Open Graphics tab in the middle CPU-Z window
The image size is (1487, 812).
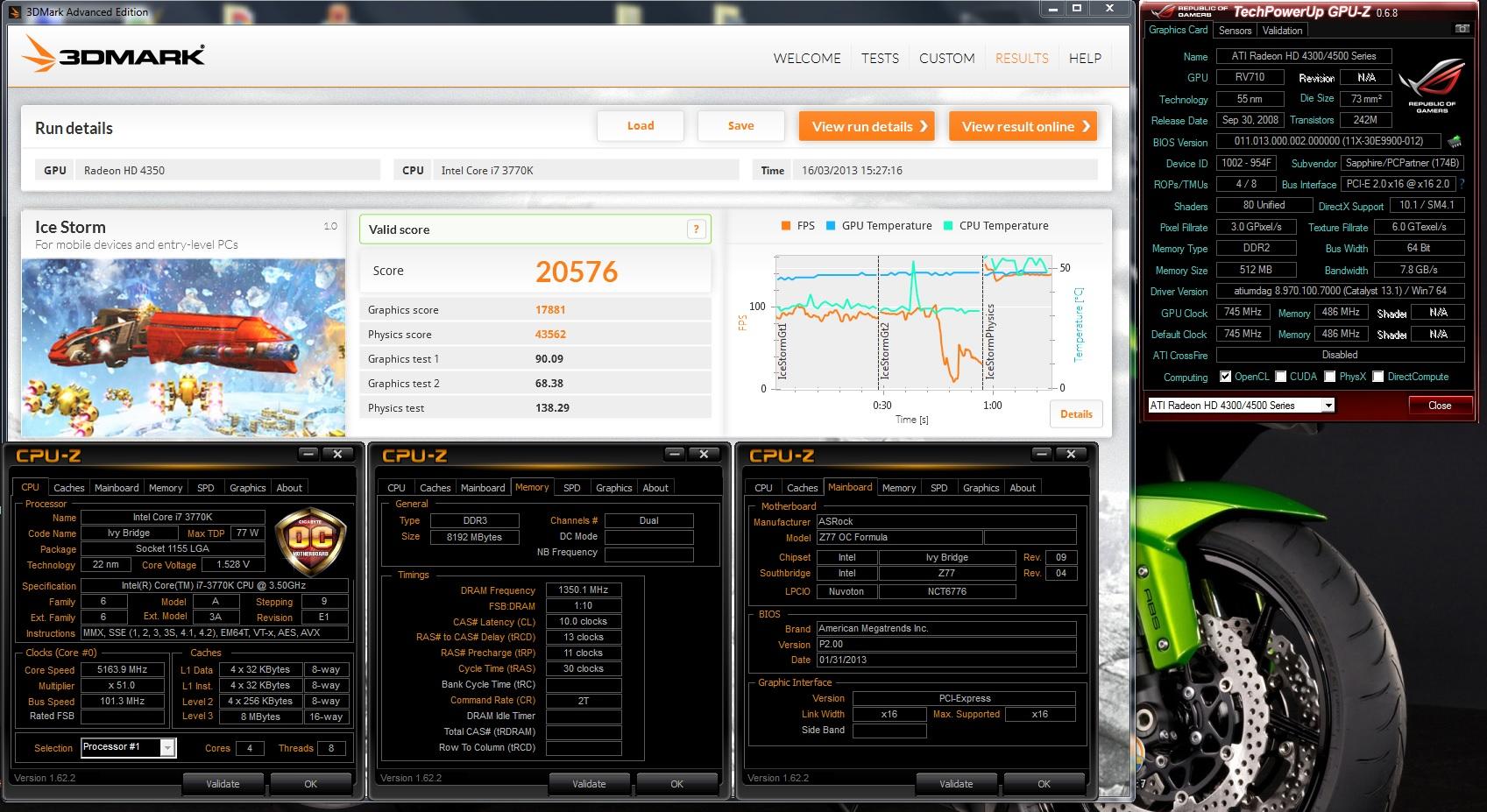(613, 488)
